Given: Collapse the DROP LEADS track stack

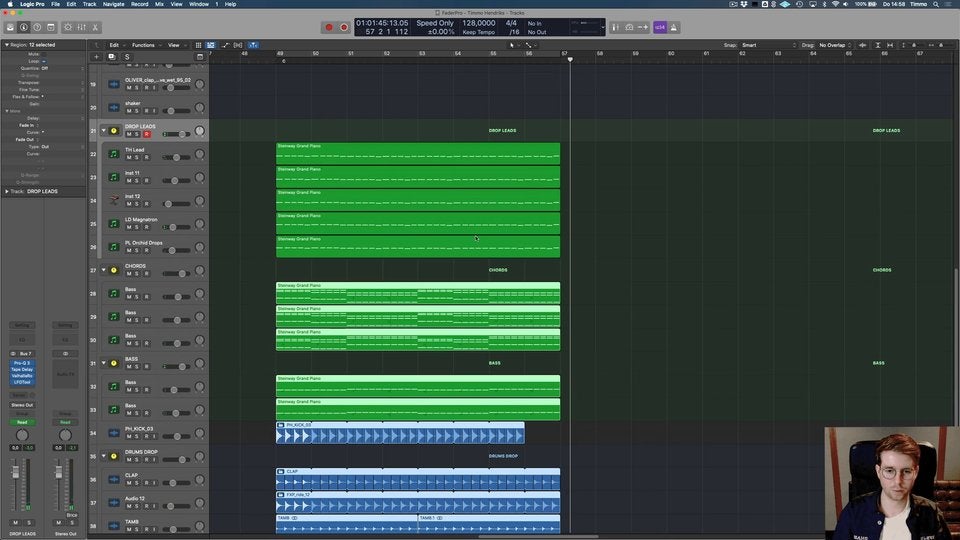Looking at the screenshot, I should pyautogui.click(x=103, y=131).
